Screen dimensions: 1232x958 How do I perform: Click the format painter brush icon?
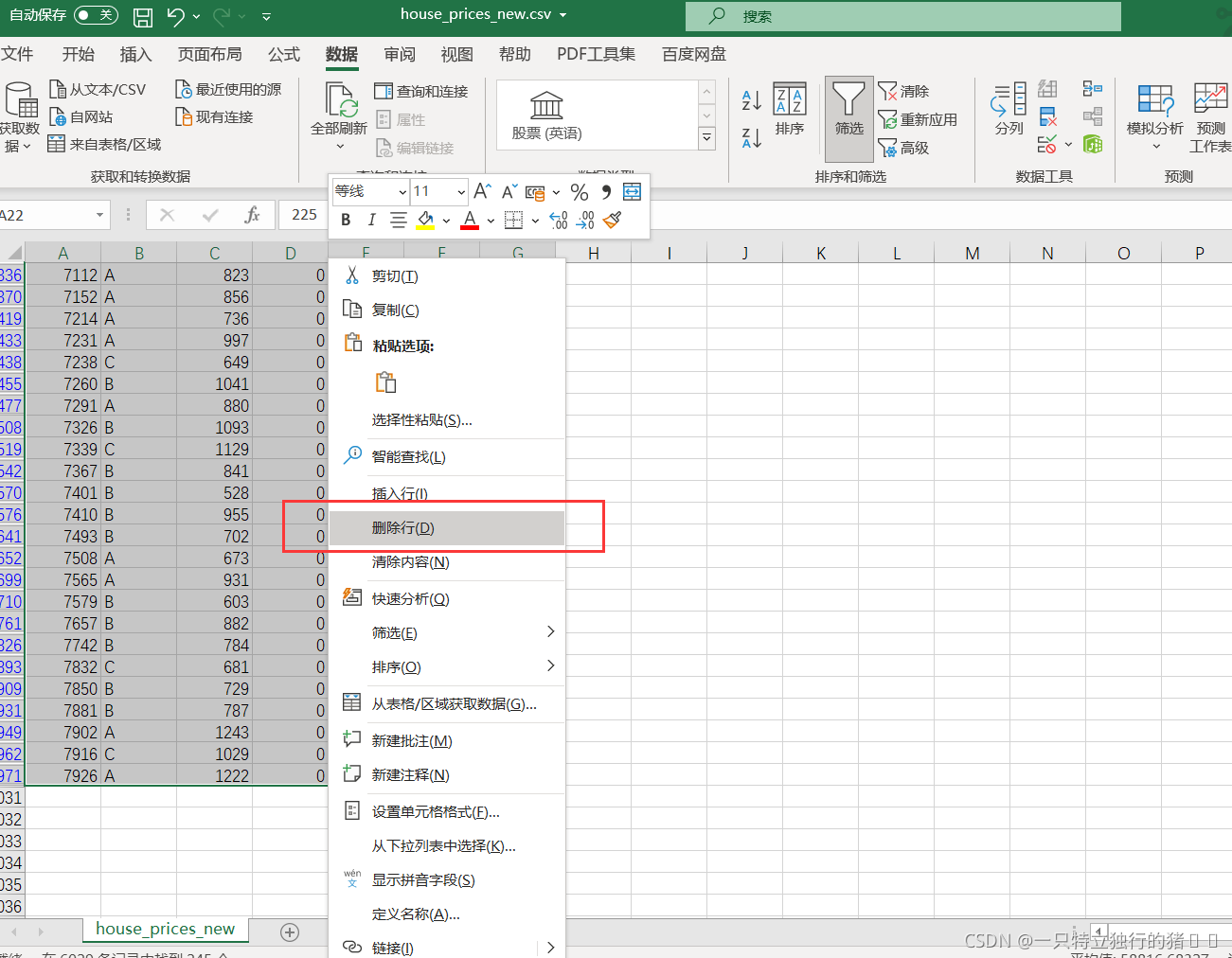click(x=613, y=220)
